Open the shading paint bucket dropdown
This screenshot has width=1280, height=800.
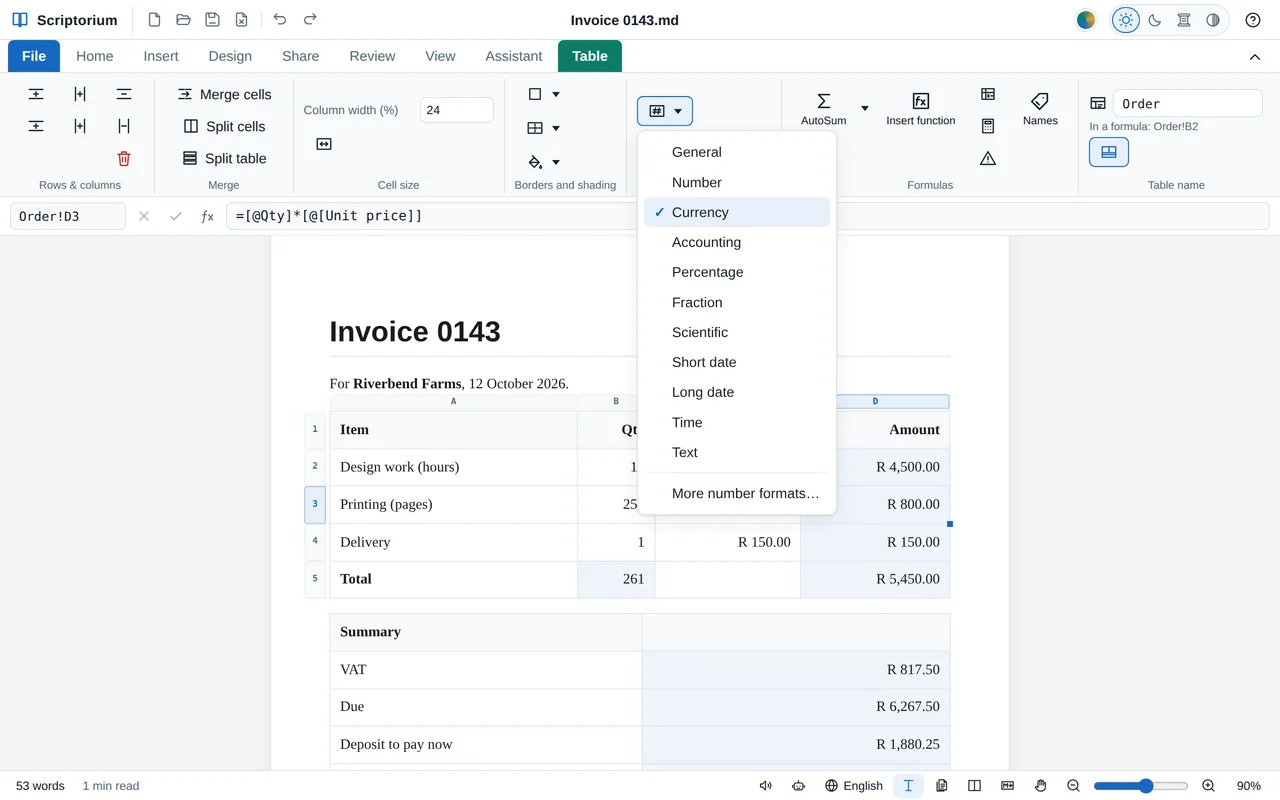coord(544,162)
